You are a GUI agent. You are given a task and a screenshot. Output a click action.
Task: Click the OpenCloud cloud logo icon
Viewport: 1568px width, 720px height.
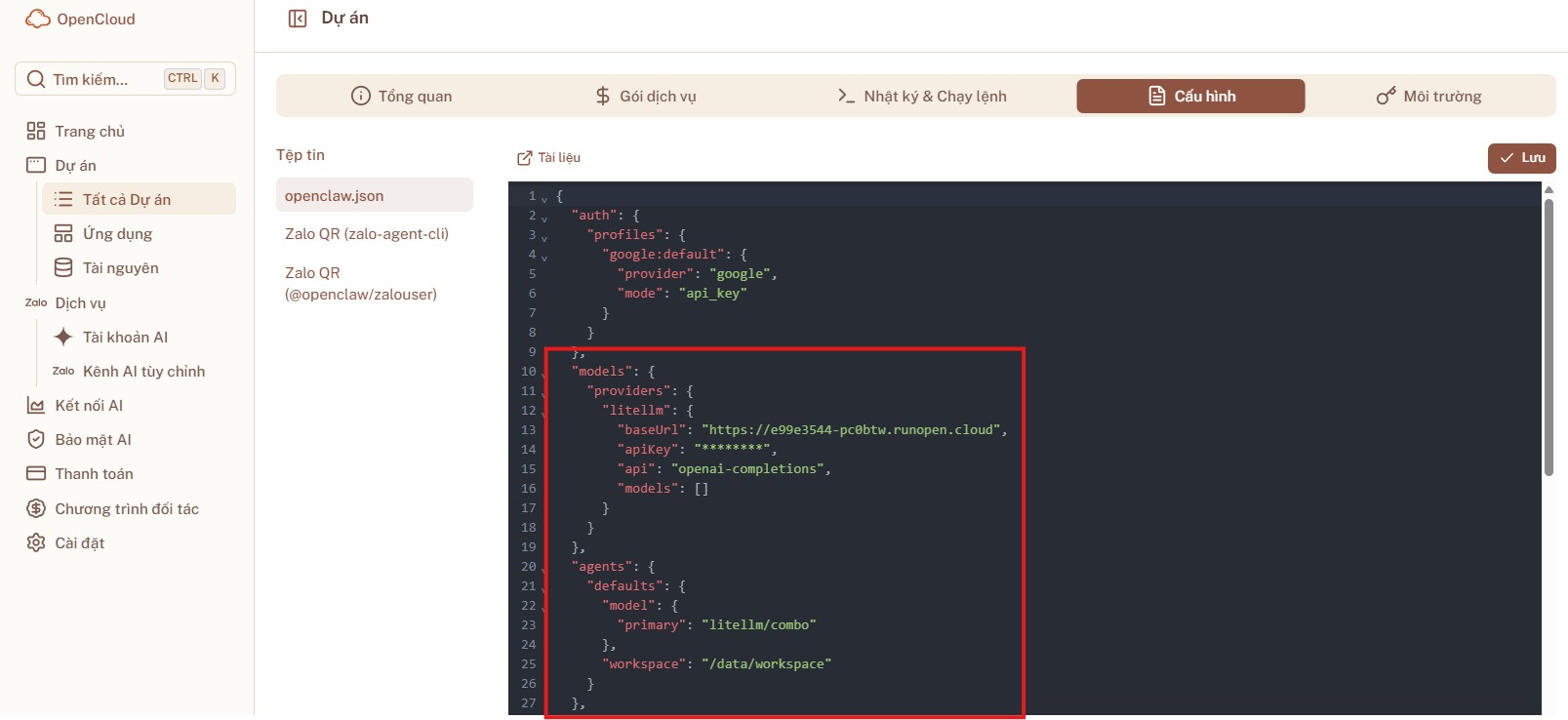(x=37, y=19)
